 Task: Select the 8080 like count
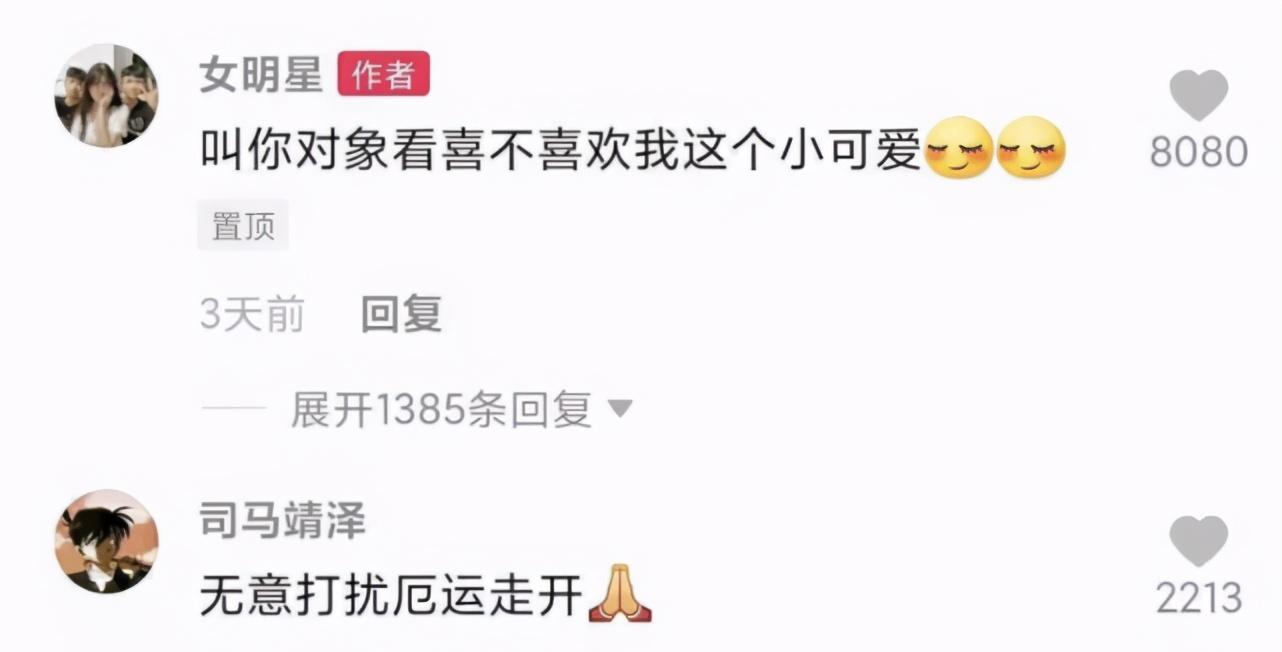tap(1198, 153)
